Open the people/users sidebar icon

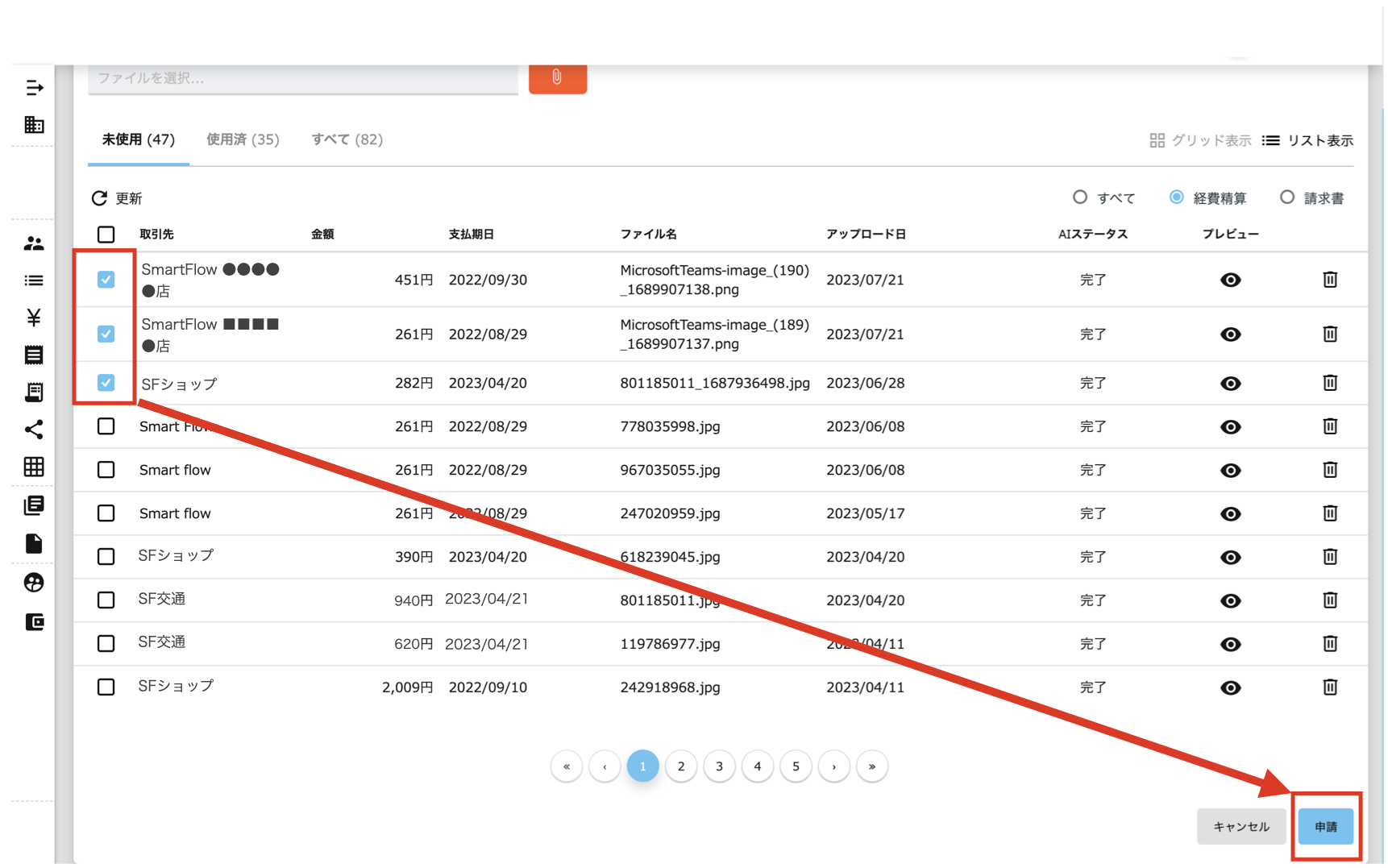[34, 243]
